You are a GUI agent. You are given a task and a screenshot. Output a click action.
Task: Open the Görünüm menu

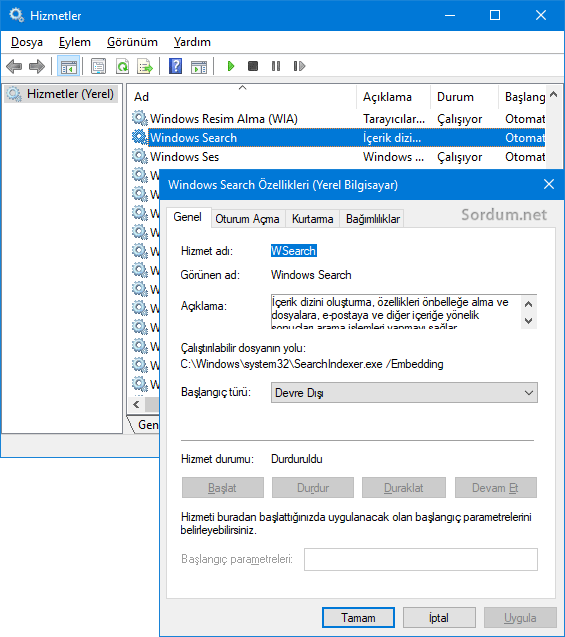point(132,42)
